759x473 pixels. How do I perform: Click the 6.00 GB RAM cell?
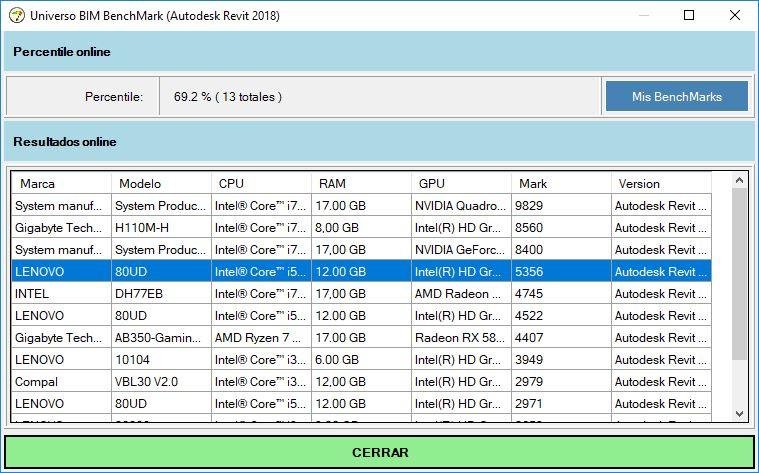click(x=362, y=359)
